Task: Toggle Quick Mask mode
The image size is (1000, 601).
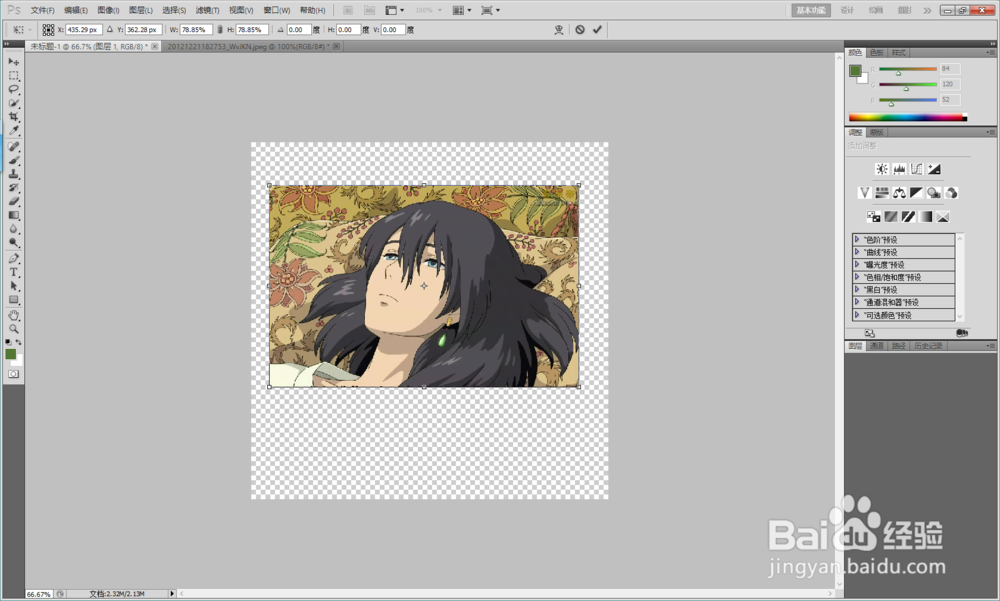Action: [x=13, y=374]
